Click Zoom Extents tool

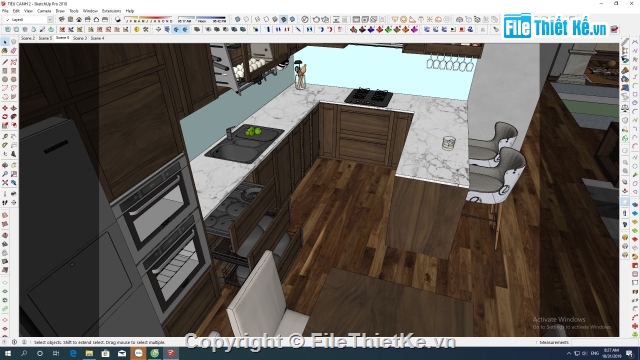(x=5, y=182)
